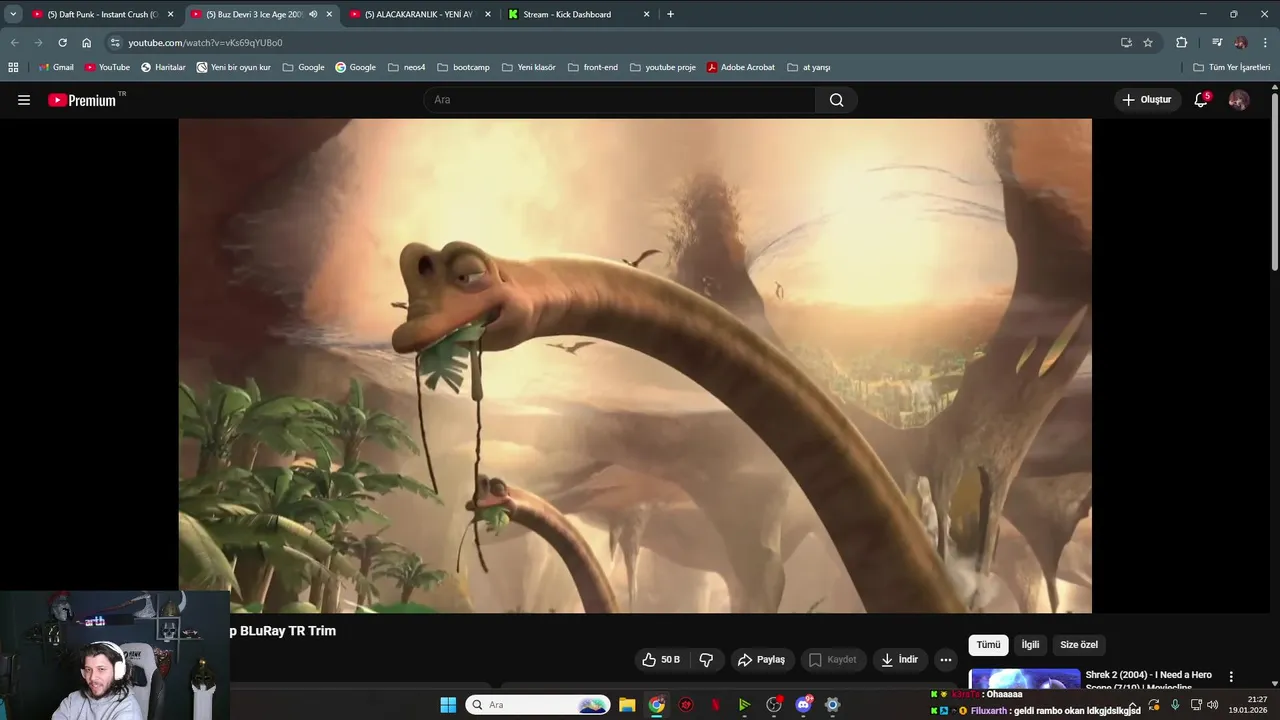Open volume speaker icon in system tray
The height and width of the screenshot is (720, 1280).
(x=1213, y=705)
